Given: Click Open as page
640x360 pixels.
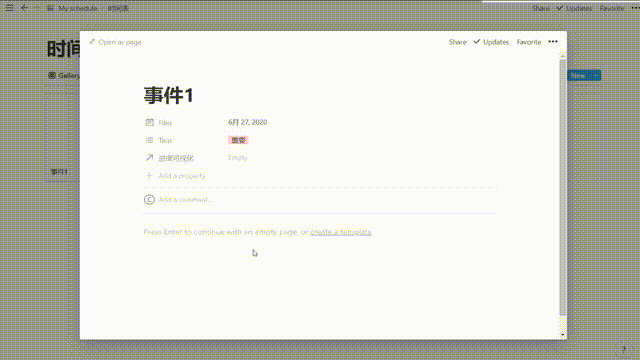Looking at the screenshot, I should tap(120, 42).
